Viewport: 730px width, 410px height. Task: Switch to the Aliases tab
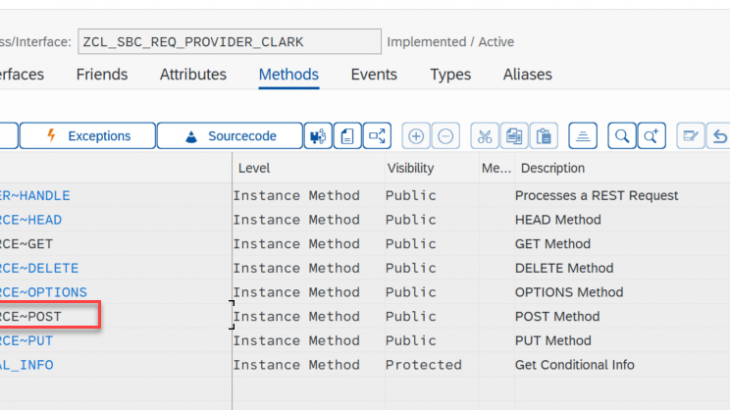[x=527, y=74]
